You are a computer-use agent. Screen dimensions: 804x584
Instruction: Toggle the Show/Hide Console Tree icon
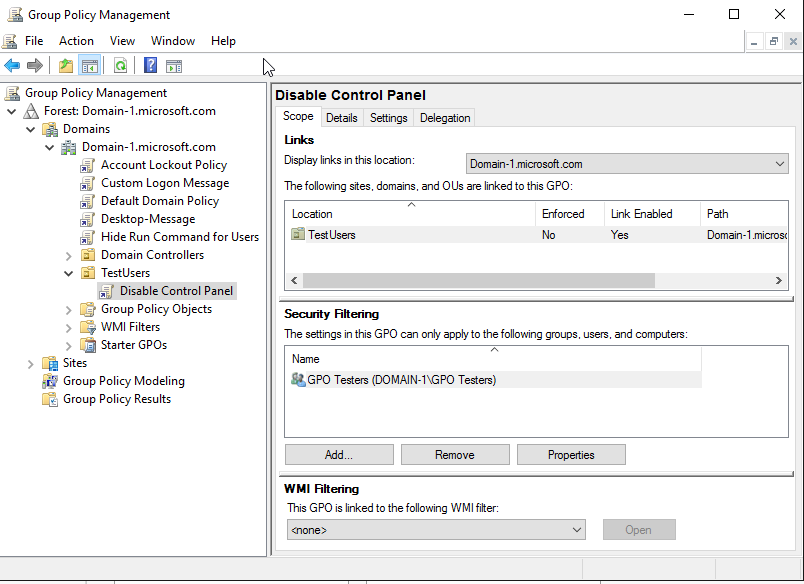(89, 66)
